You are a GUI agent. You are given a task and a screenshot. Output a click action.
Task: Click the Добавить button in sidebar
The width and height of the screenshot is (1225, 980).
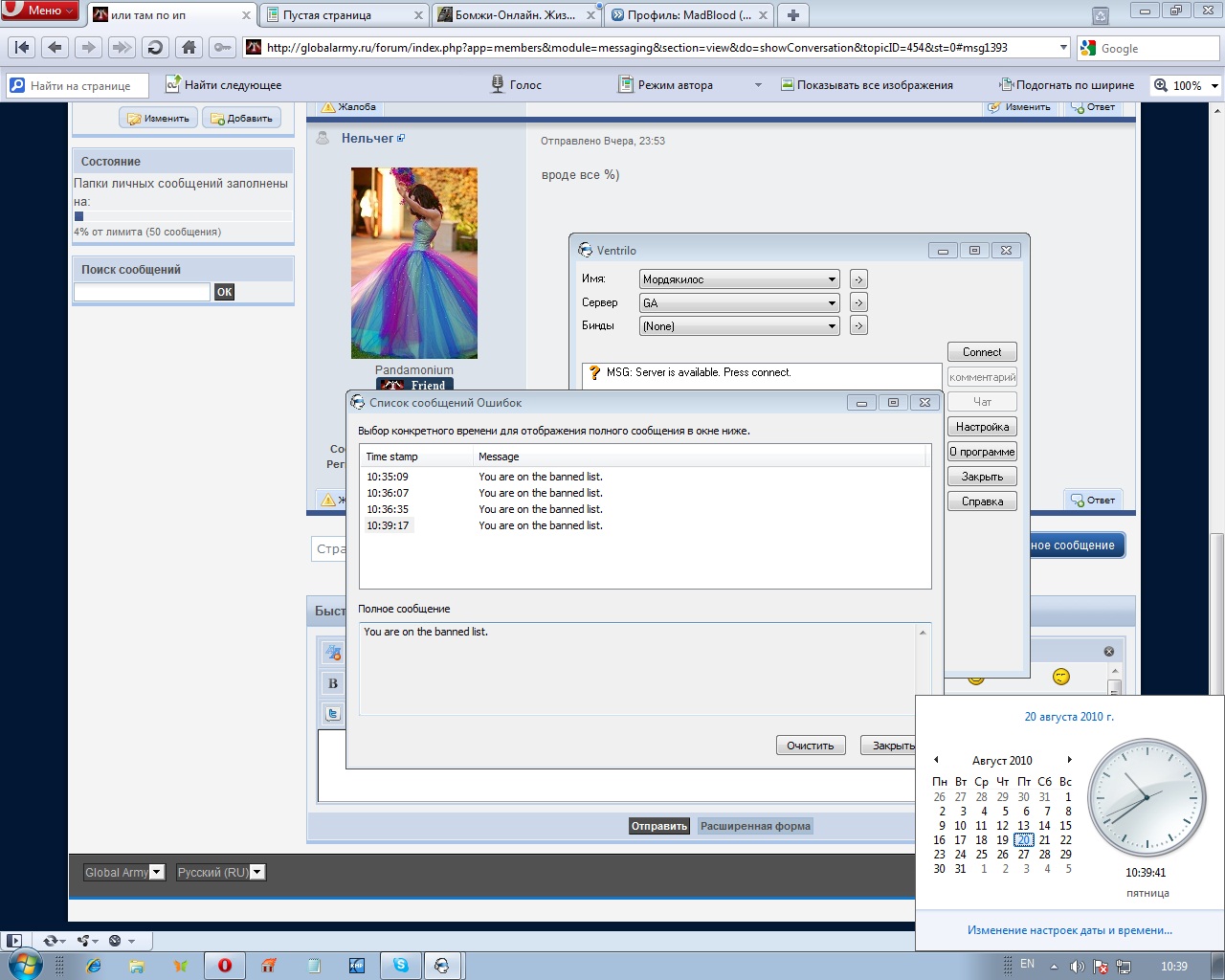click(241, 119)
